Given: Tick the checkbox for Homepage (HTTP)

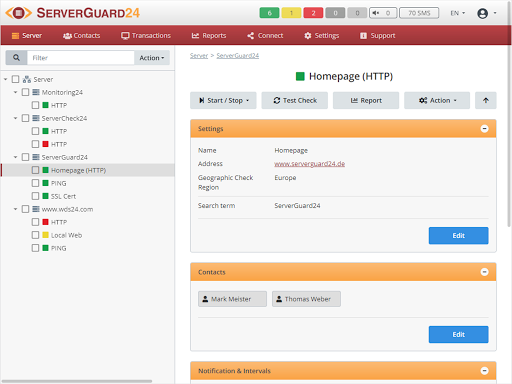Looking at the screenshot, I should pyautogui.click(x=35, y=170).
